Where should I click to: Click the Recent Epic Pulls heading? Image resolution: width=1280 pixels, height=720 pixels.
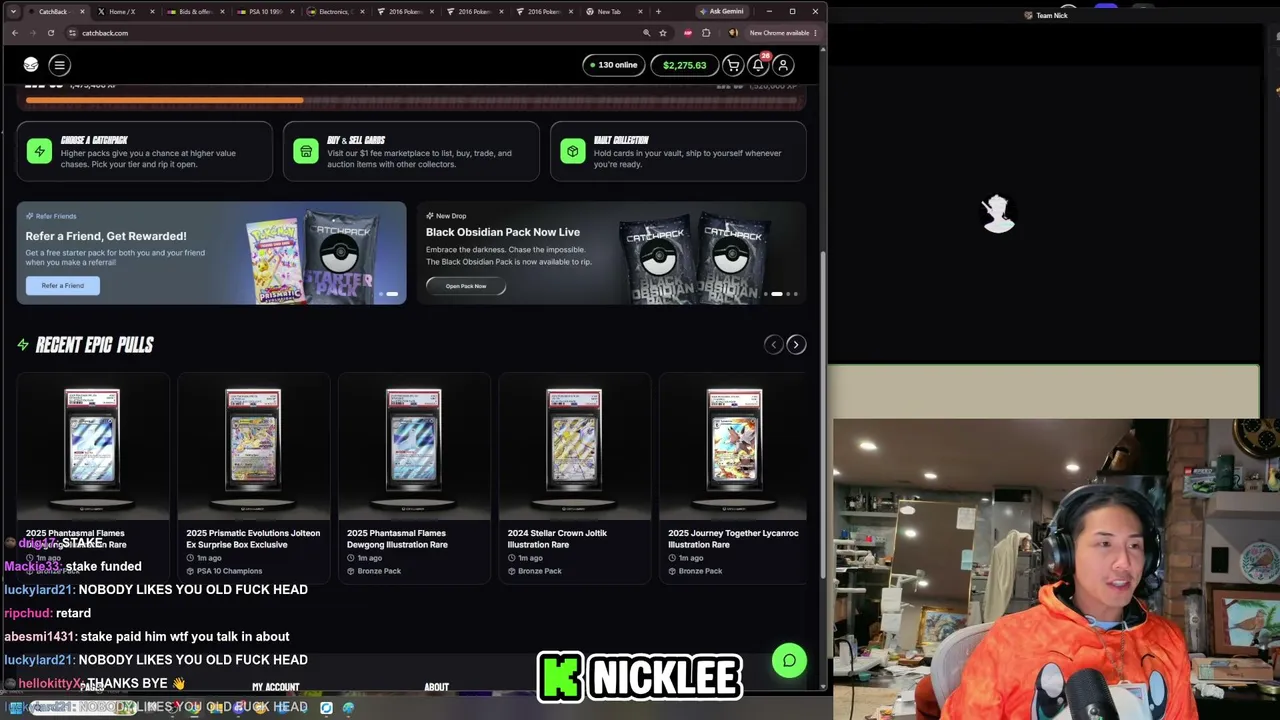94,345
